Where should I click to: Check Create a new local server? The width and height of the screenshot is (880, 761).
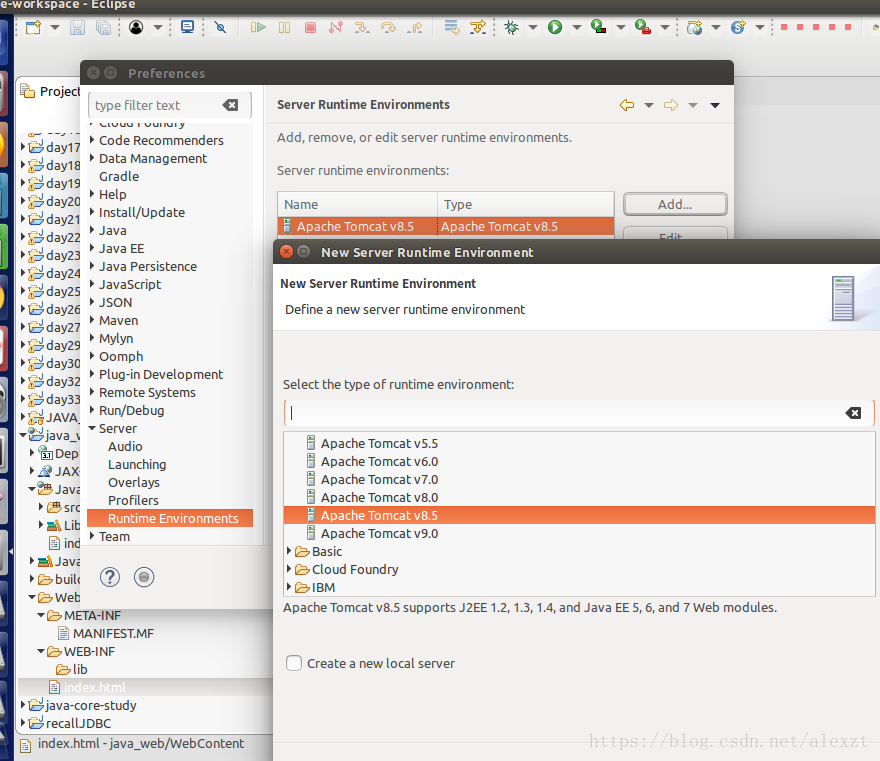pos(294,663)
